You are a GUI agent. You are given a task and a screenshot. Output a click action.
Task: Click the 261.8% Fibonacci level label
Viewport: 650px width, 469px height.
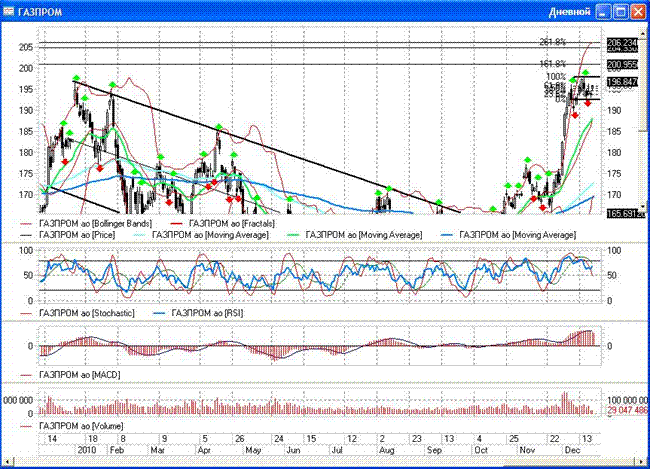[x=553, y=42]
